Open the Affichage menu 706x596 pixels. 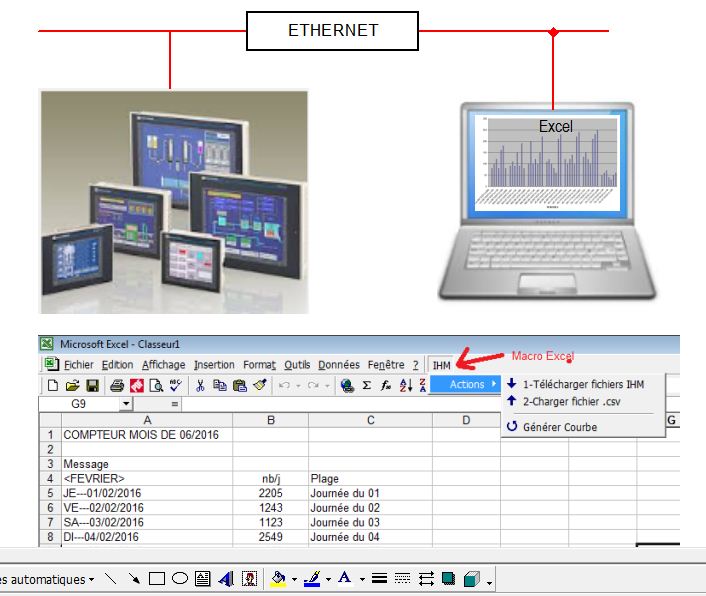pos(163,365)
